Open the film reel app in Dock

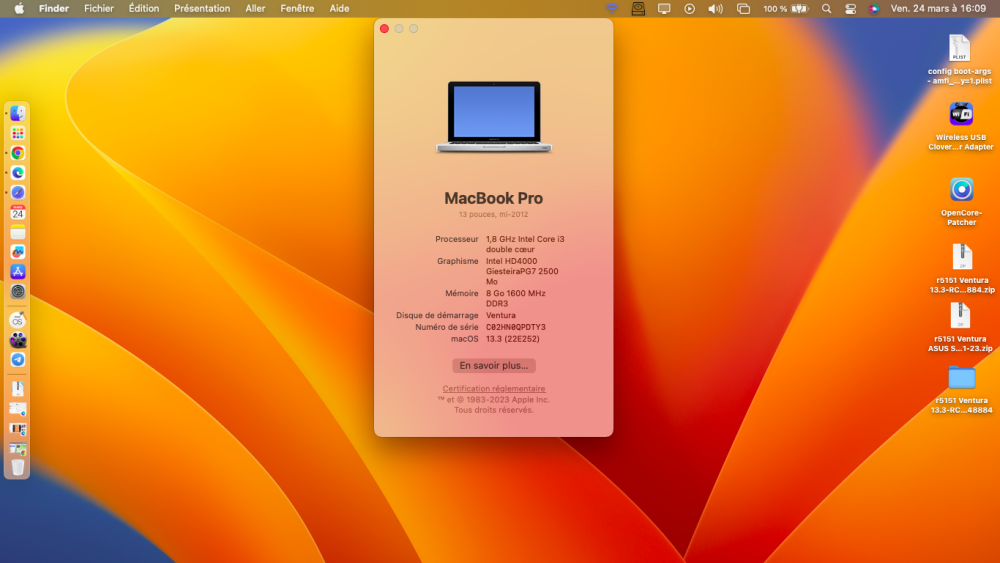(x=18, y=340)
